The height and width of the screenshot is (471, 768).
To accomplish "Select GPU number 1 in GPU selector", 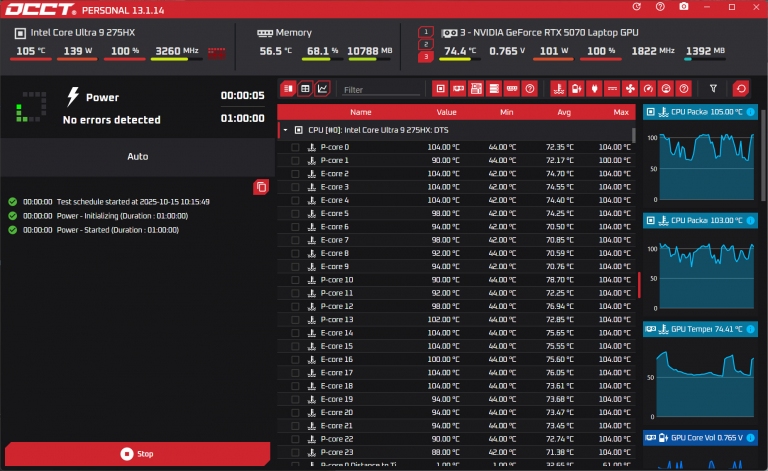I will pyautogui.click(x=427, y=32).
